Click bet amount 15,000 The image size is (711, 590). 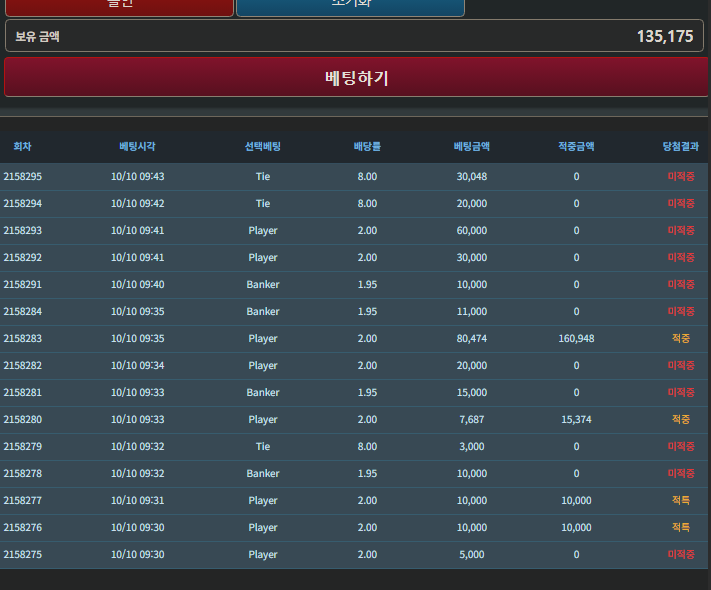click(472, 392)
